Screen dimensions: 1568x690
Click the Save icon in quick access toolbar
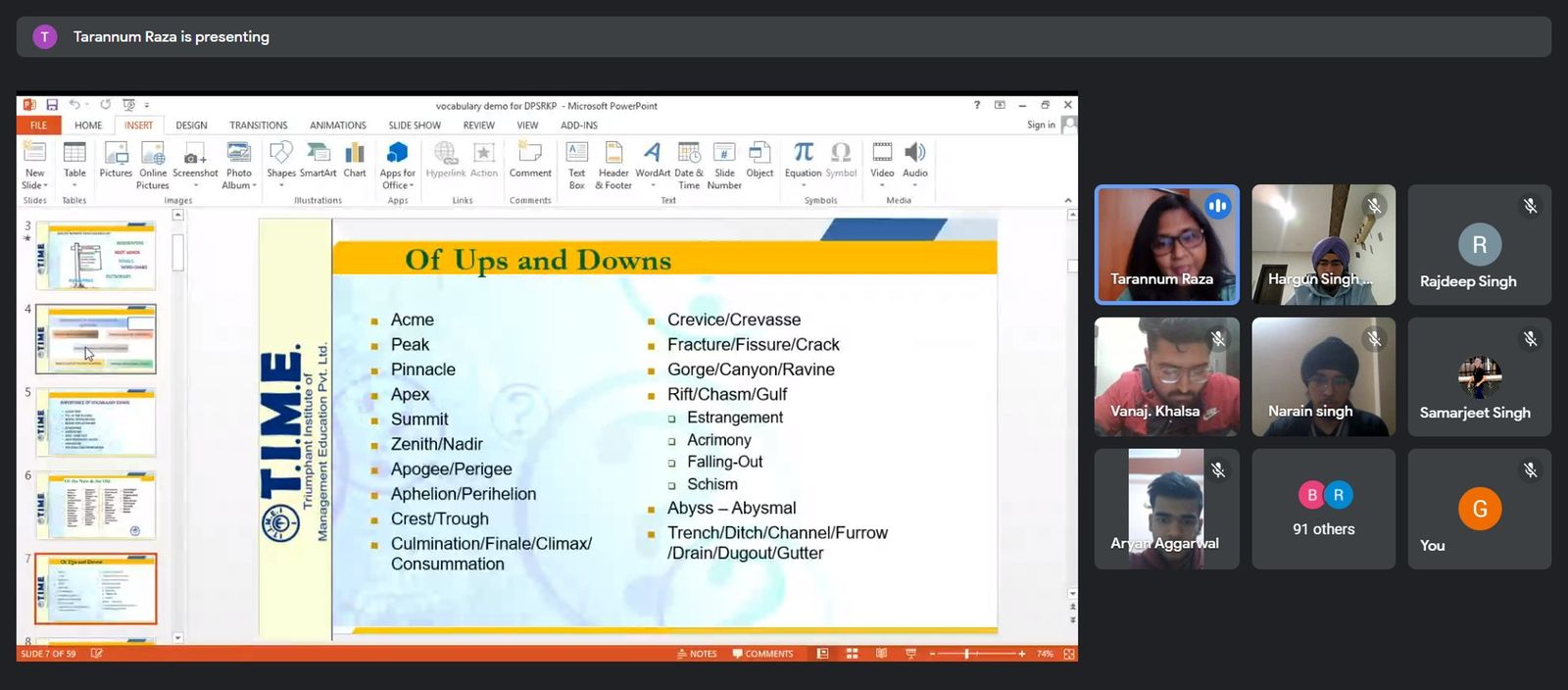tap(52, 105)
